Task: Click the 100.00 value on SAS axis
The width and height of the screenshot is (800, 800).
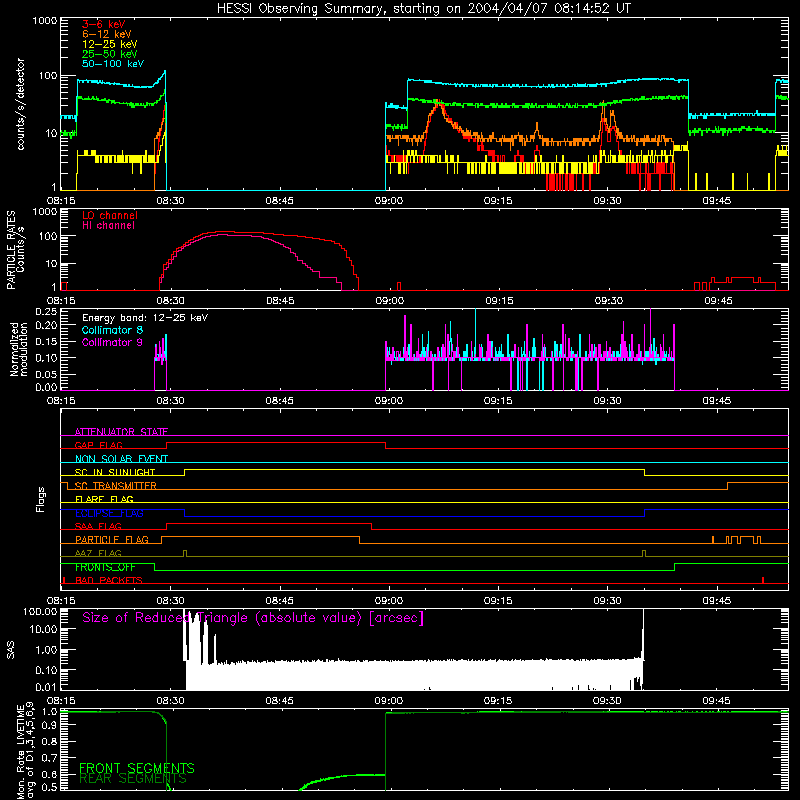Action: point(41,611)
